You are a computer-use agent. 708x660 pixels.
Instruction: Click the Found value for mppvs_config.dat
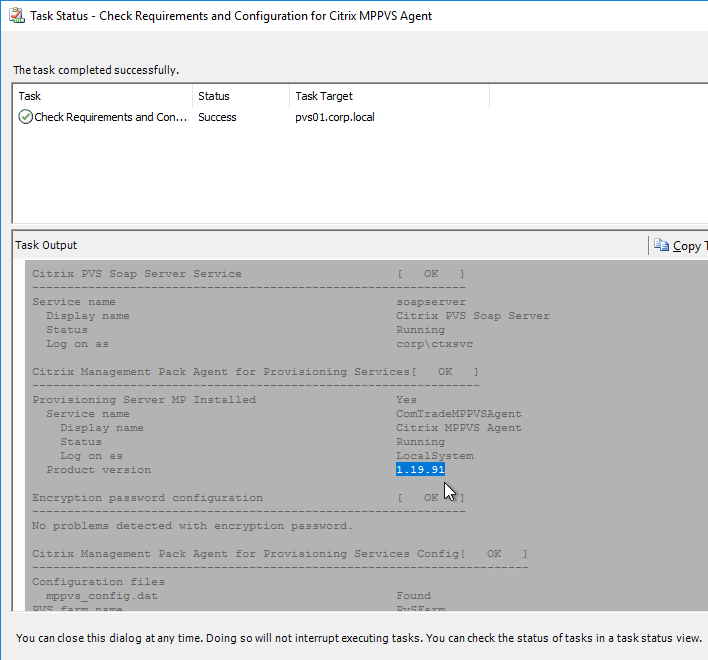(414, 595)
